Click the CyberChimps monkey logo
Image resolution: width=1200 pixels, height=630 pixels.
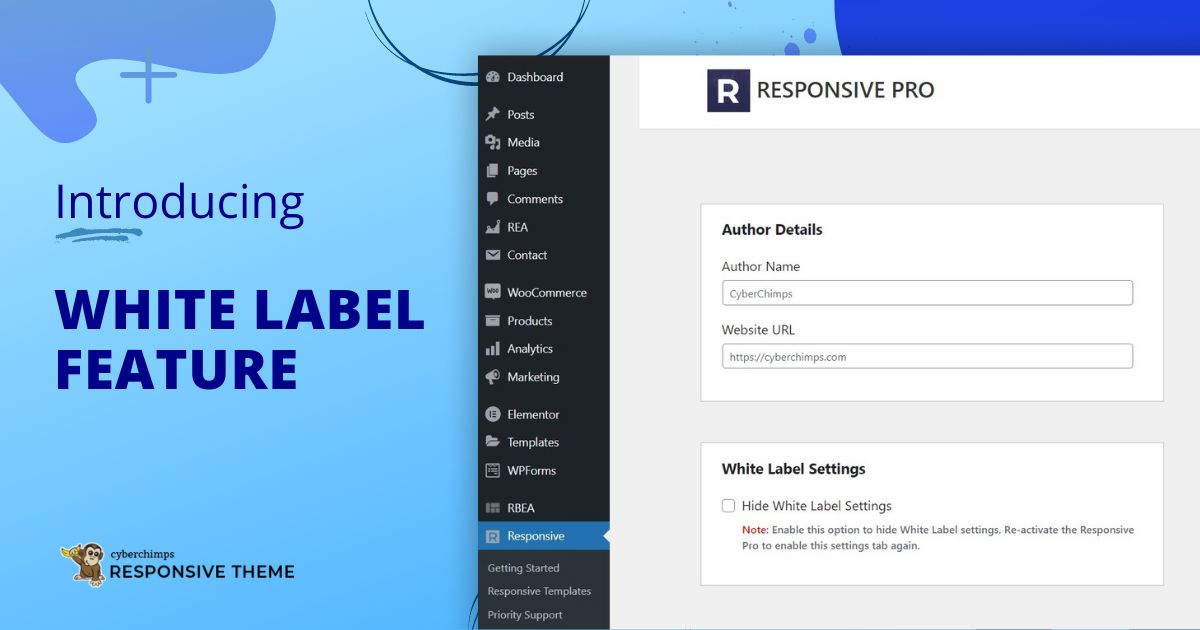coord(82,564)
